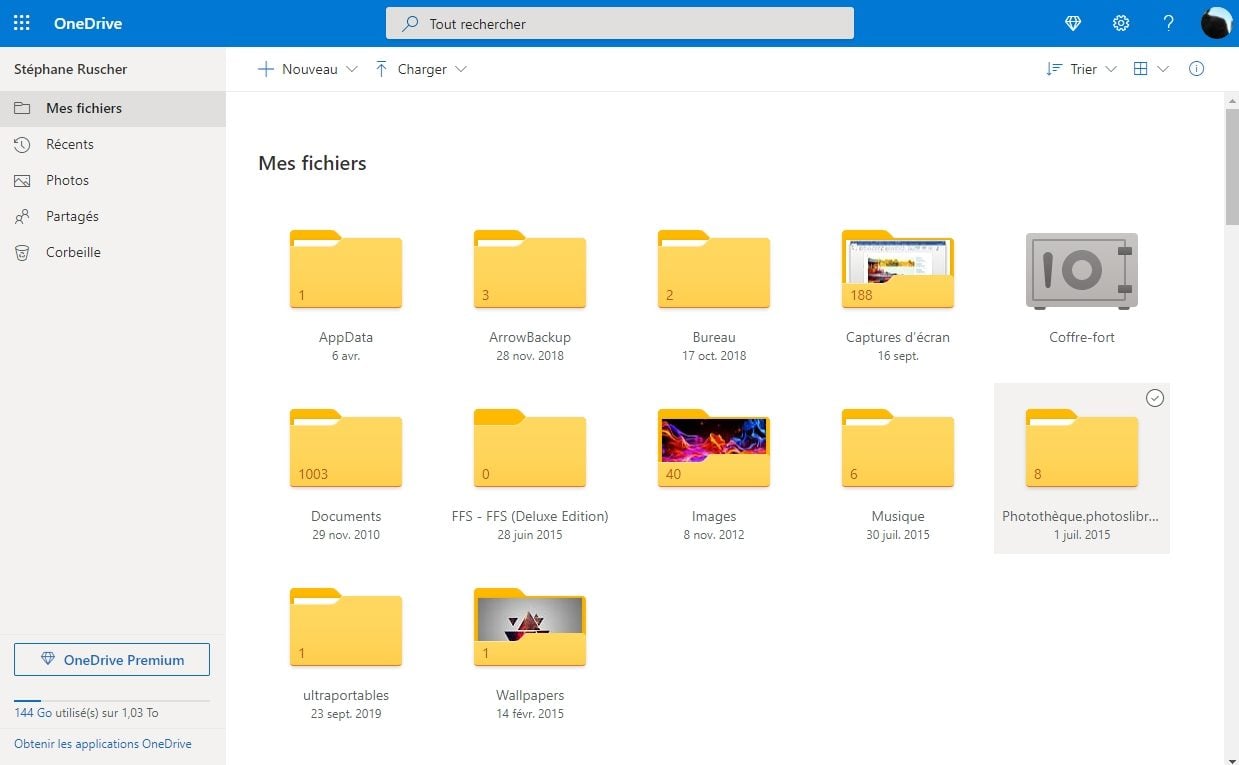Open the view layout switcher dropdown
Image resolution: width=1239 pixels, height=765 pixels.
(1151, 69)
